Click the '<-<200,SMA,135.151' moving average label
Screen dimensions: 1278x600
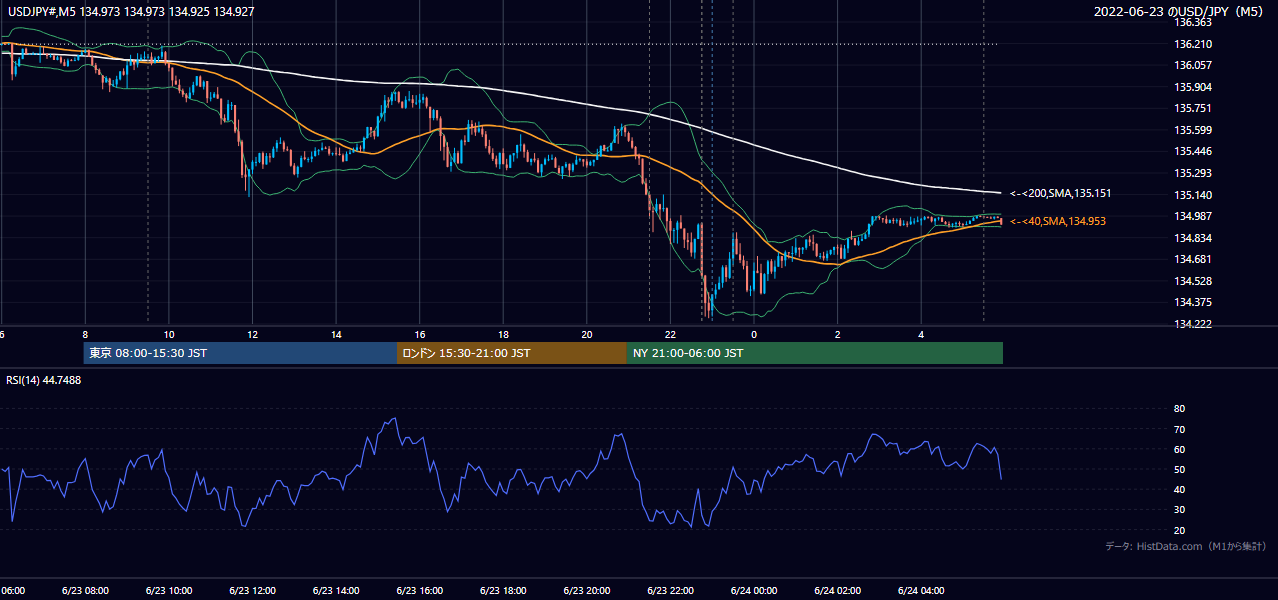pyautogui.click(x=1060, y=193)
